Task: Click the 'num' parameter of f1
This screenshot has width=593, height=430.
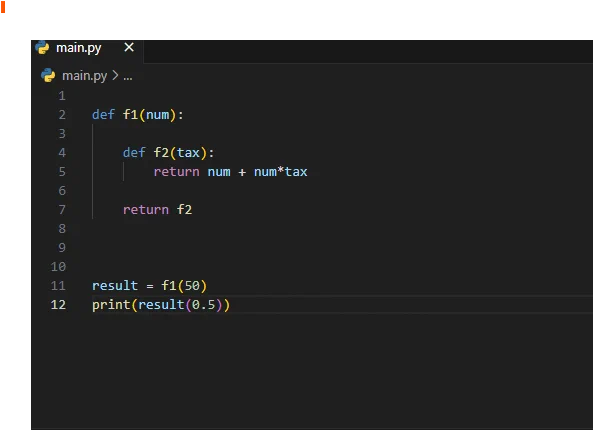Action: (158, 115)
